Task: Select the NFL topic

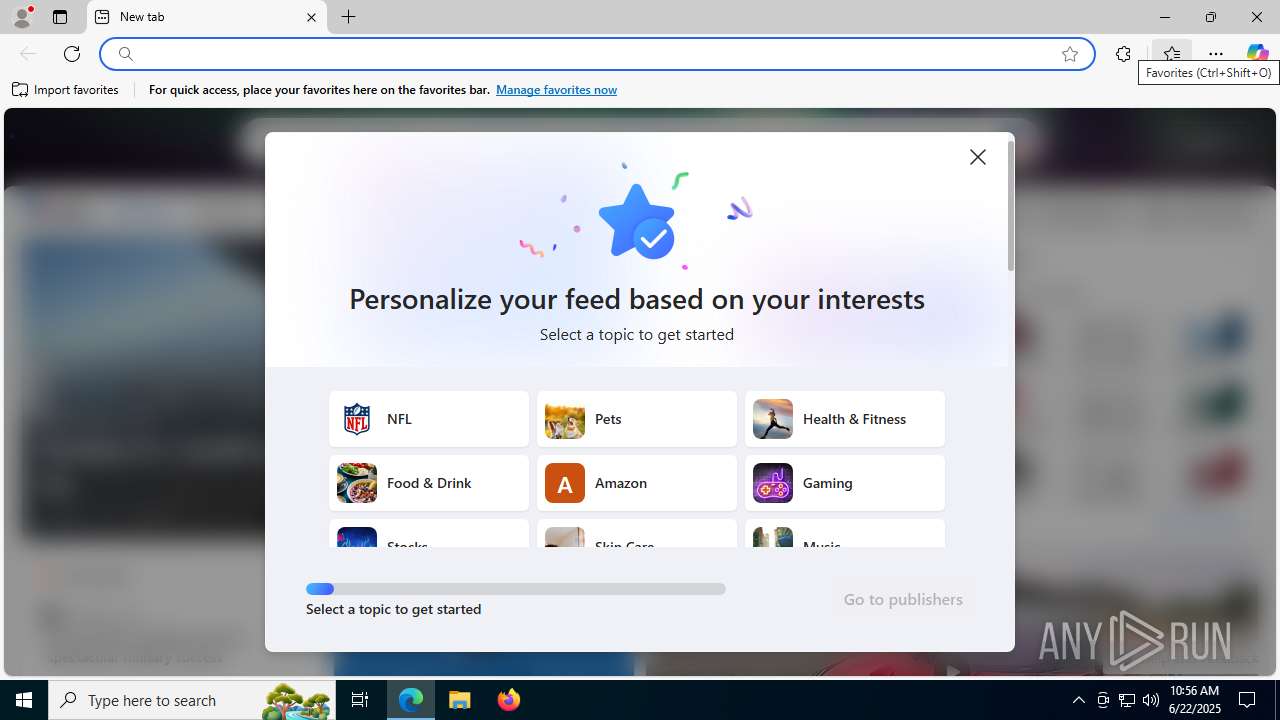Action: 429,419
